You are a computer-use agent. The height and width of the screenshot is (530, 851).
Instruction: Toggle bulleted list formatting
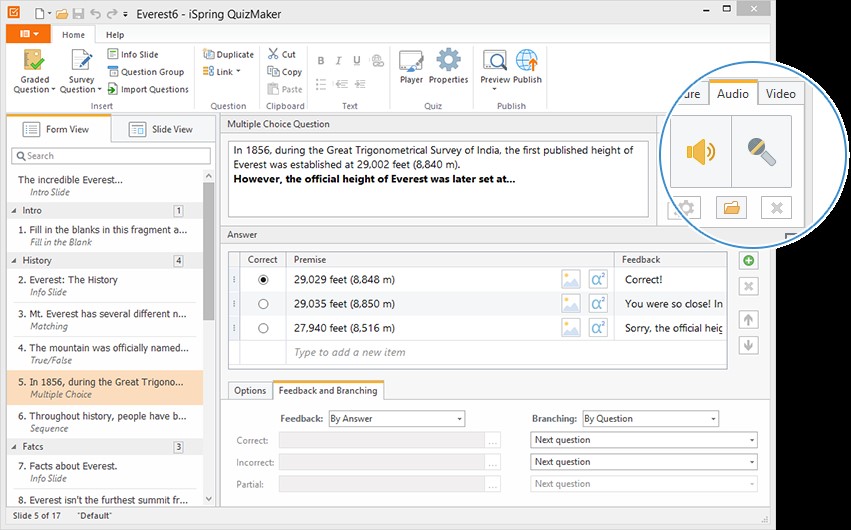click(x=321, y=84)
